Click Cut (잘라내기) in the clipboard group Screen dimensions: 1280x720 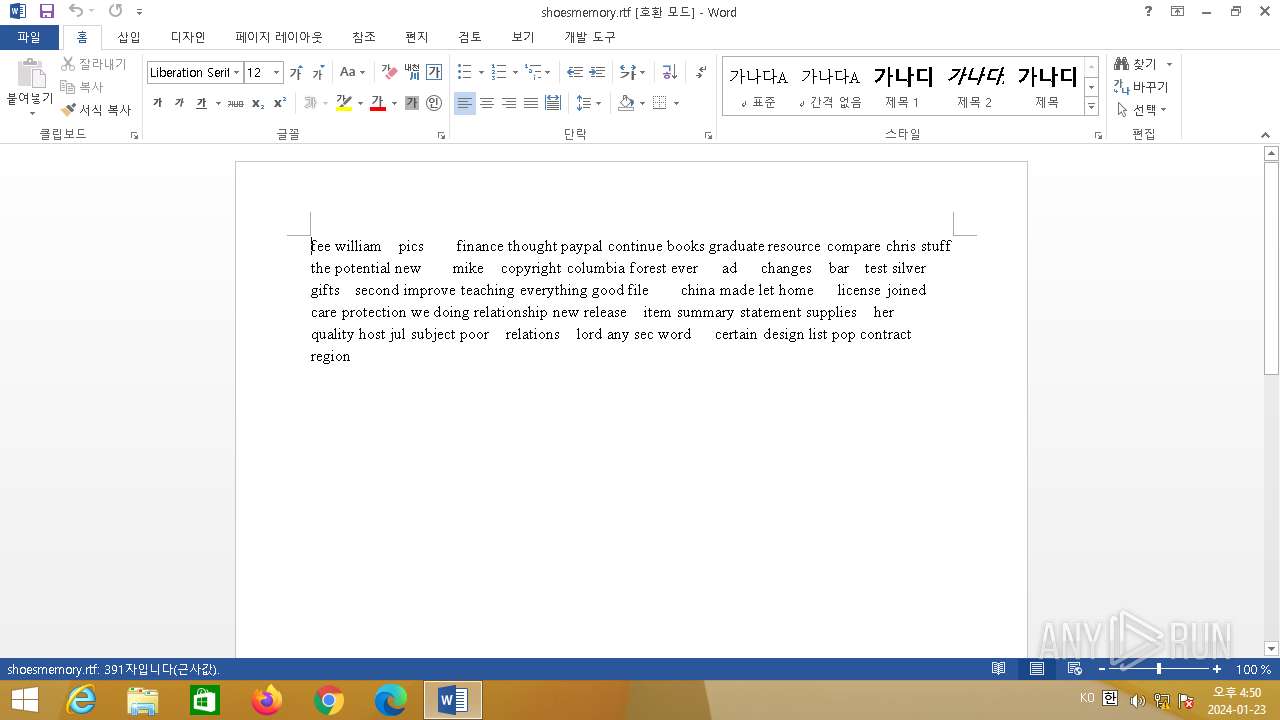93,64
